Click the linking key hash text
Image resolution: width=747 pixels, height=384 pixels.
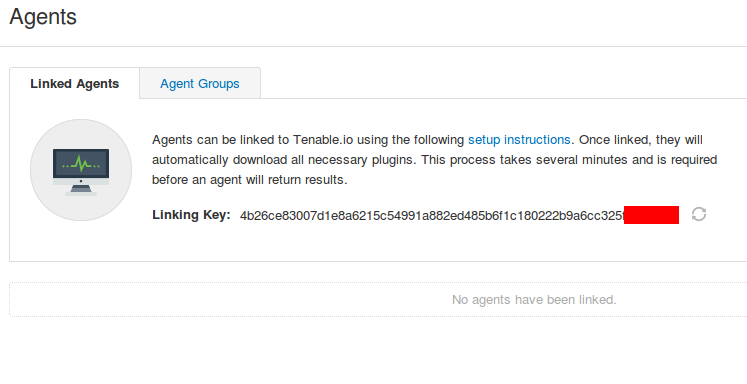click(x=432, y=215)
